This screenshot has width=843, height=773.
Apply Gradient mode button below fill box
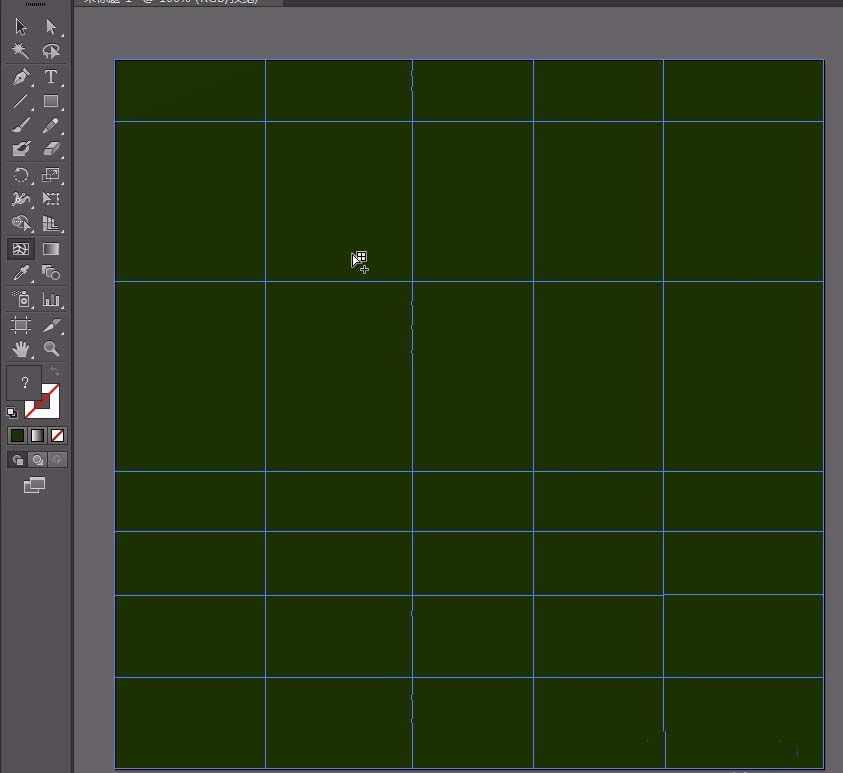click(x=37, y=435)
